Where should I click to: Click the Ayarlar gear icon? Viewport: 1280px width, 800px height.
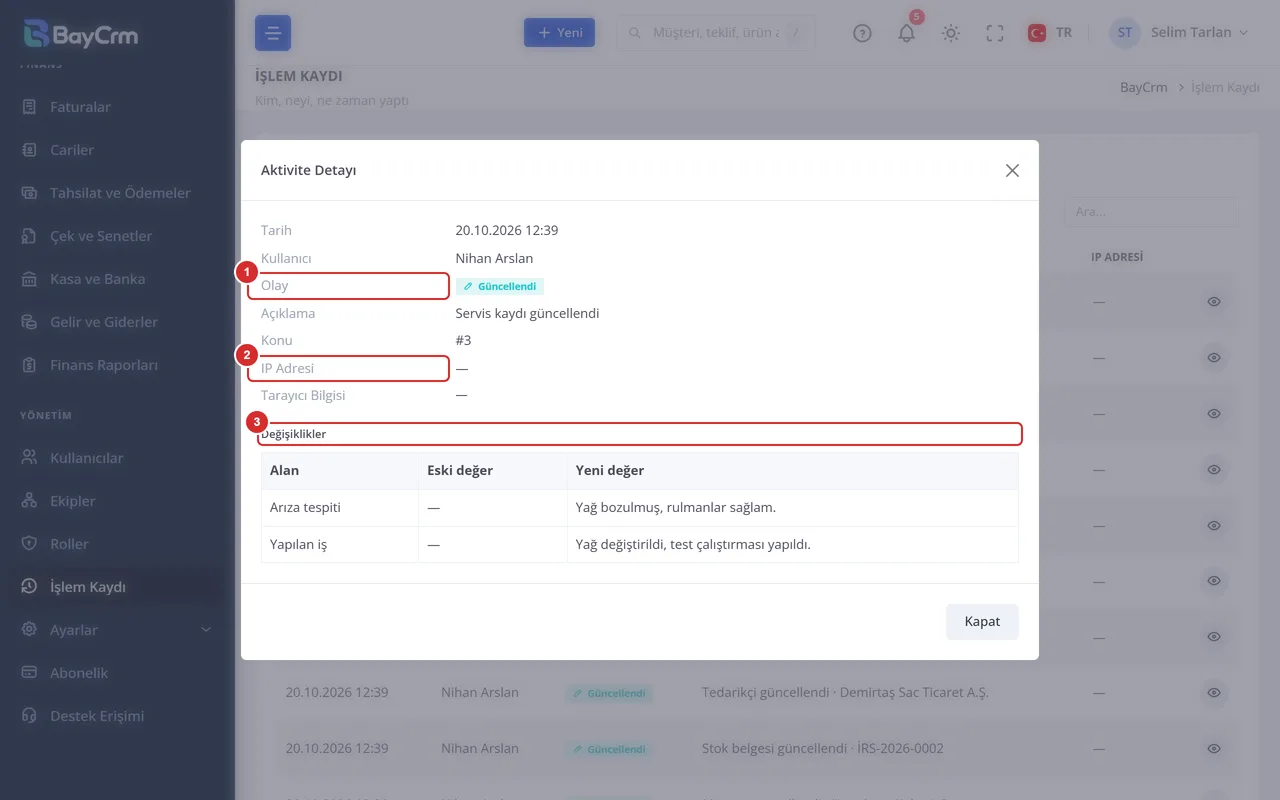[30, 630]
